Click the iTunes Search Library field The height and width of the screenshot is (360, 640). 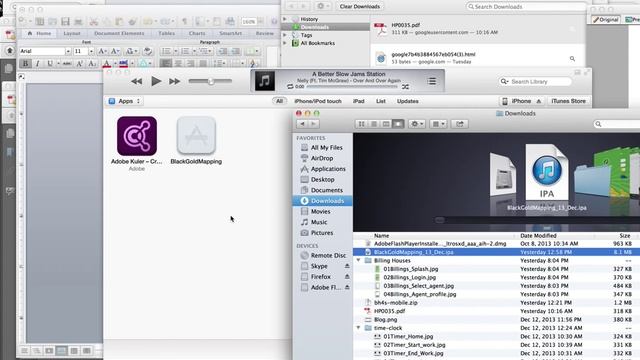coord(535,82)
